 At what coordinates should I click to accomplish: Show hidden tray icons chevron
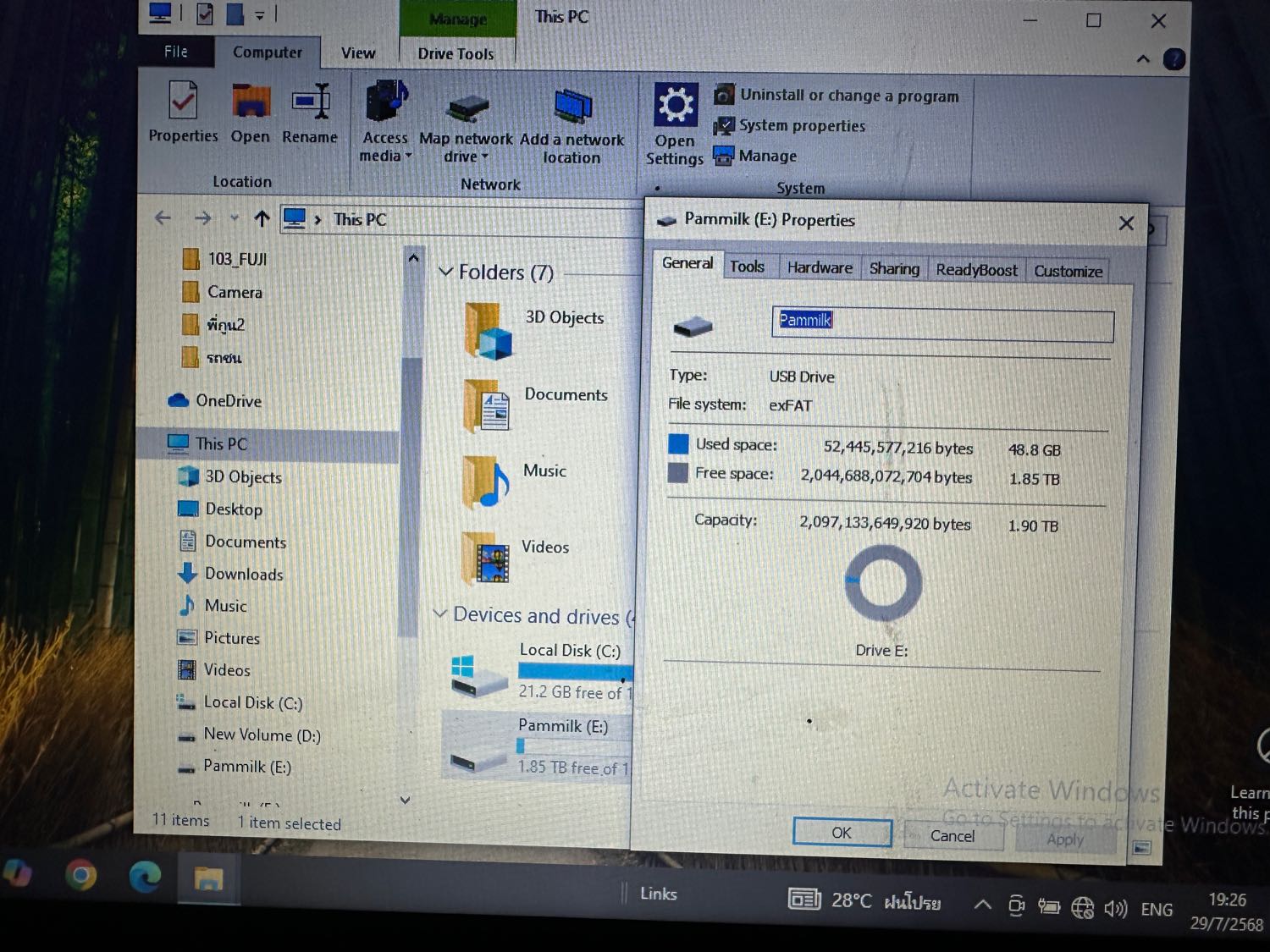pos(982,905)
